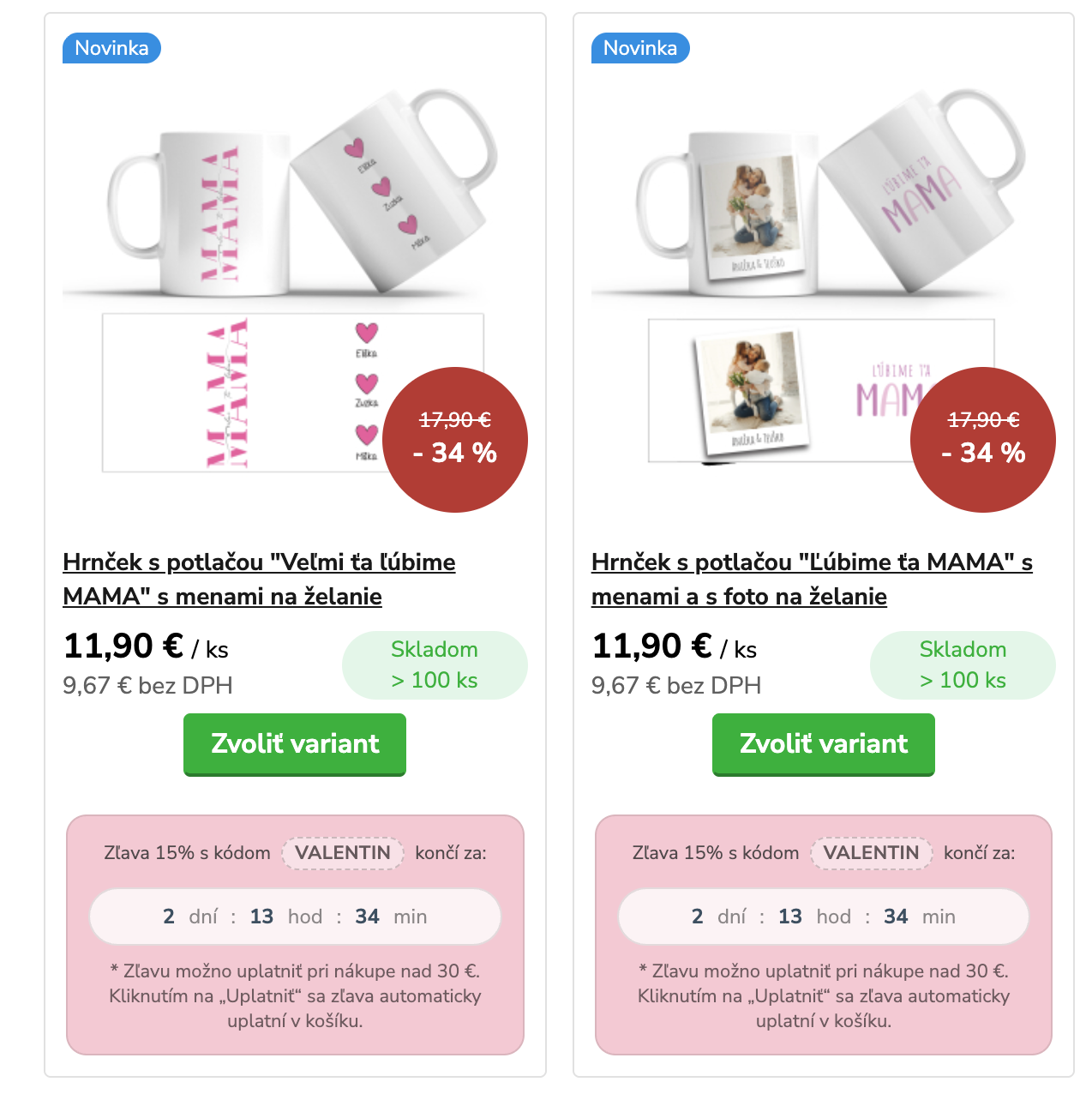
Task: Open the 'Ľúbime ťa MAMA' photo mug product link
Action: 812,579
